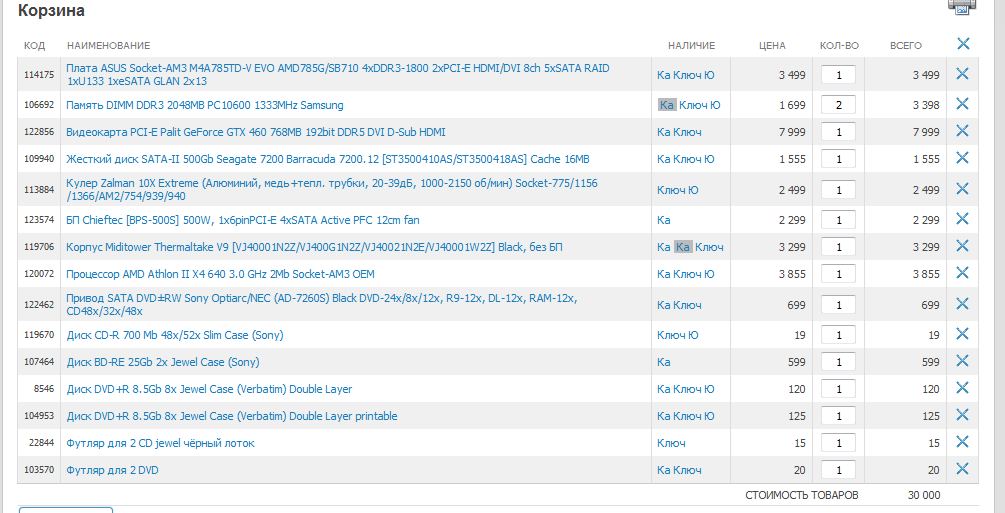The width and height of the screenshot is (1005, 513).
Task: Delete the BD-RE 25Gb disc row
Action: (962, 360)
